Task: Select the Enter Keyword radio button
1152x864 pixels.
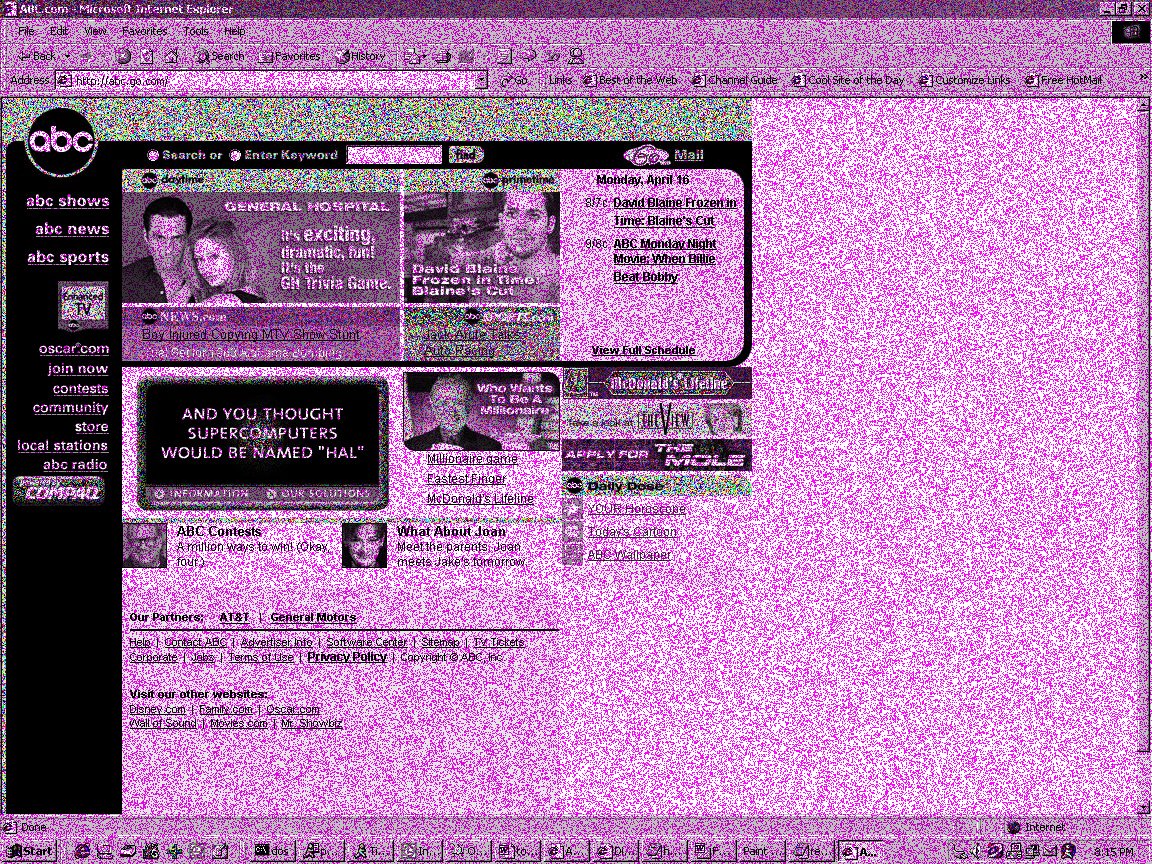Action: coord(235,155)
